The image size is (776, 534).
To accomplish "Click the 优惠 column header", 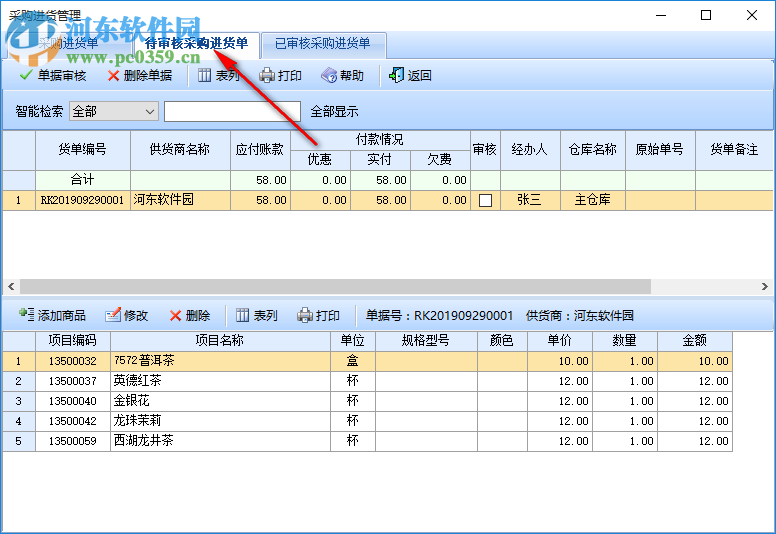I will (x=320, y=160).
